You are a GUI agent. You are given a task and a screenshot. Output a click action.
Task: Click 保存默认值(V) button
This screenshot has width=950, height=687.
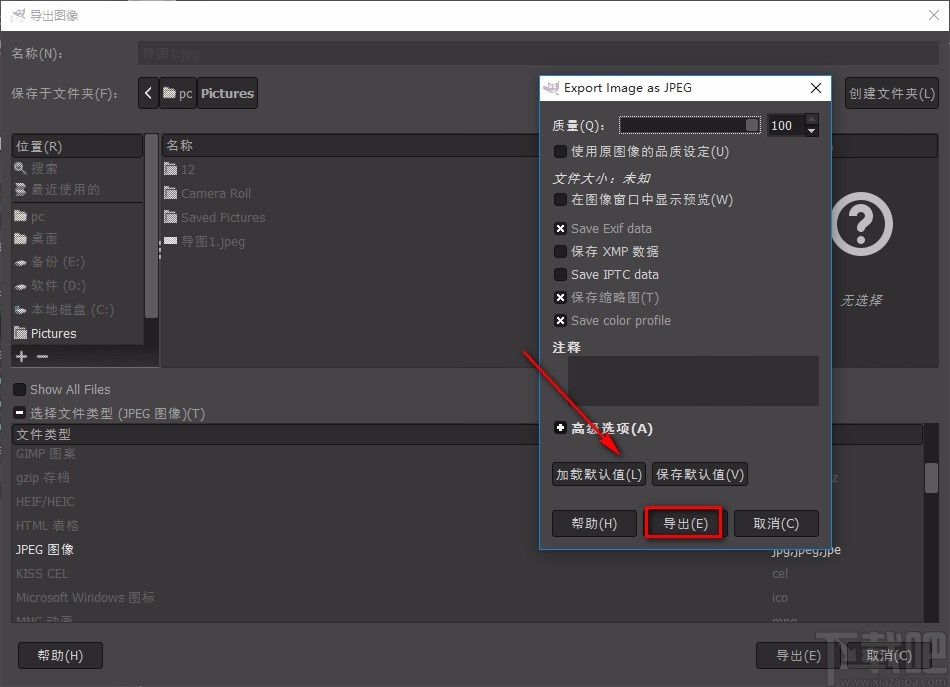[700, 474]
